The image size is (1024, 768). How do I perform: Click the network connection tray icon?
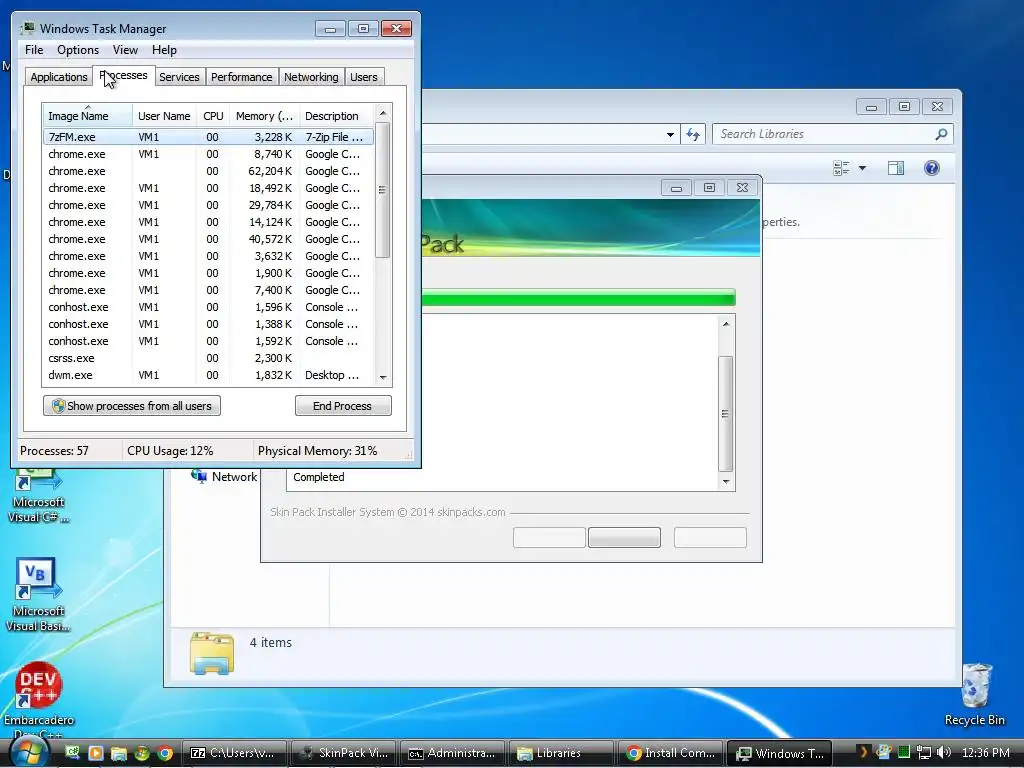tap(923, 752)
